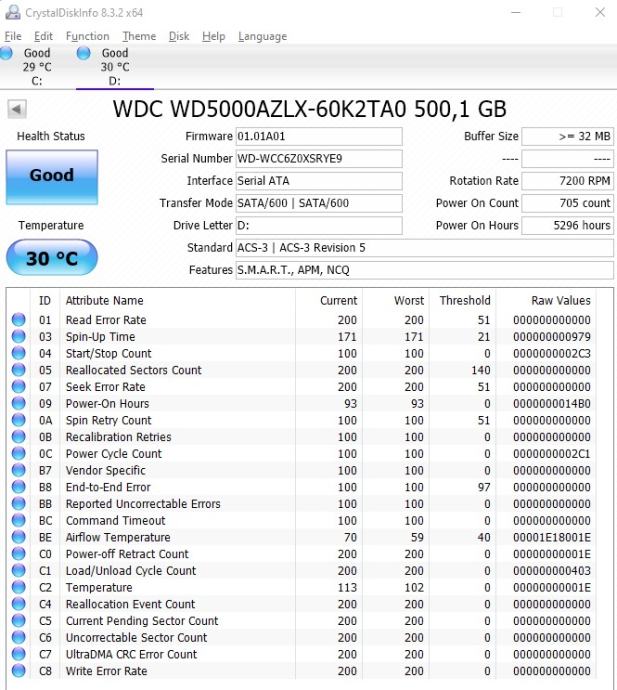Open the Language menu
This screenshot has height=690, width=617.
coord(262,36)
